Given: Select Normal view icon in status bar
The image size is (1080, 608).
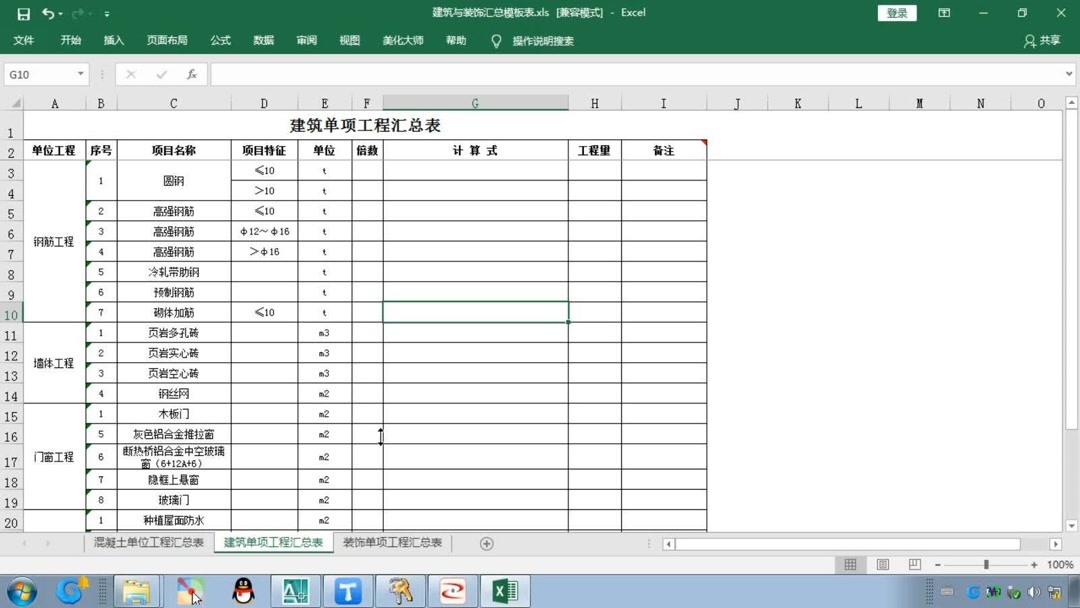Looking at the screenshot, I should [x=850, y=565].
